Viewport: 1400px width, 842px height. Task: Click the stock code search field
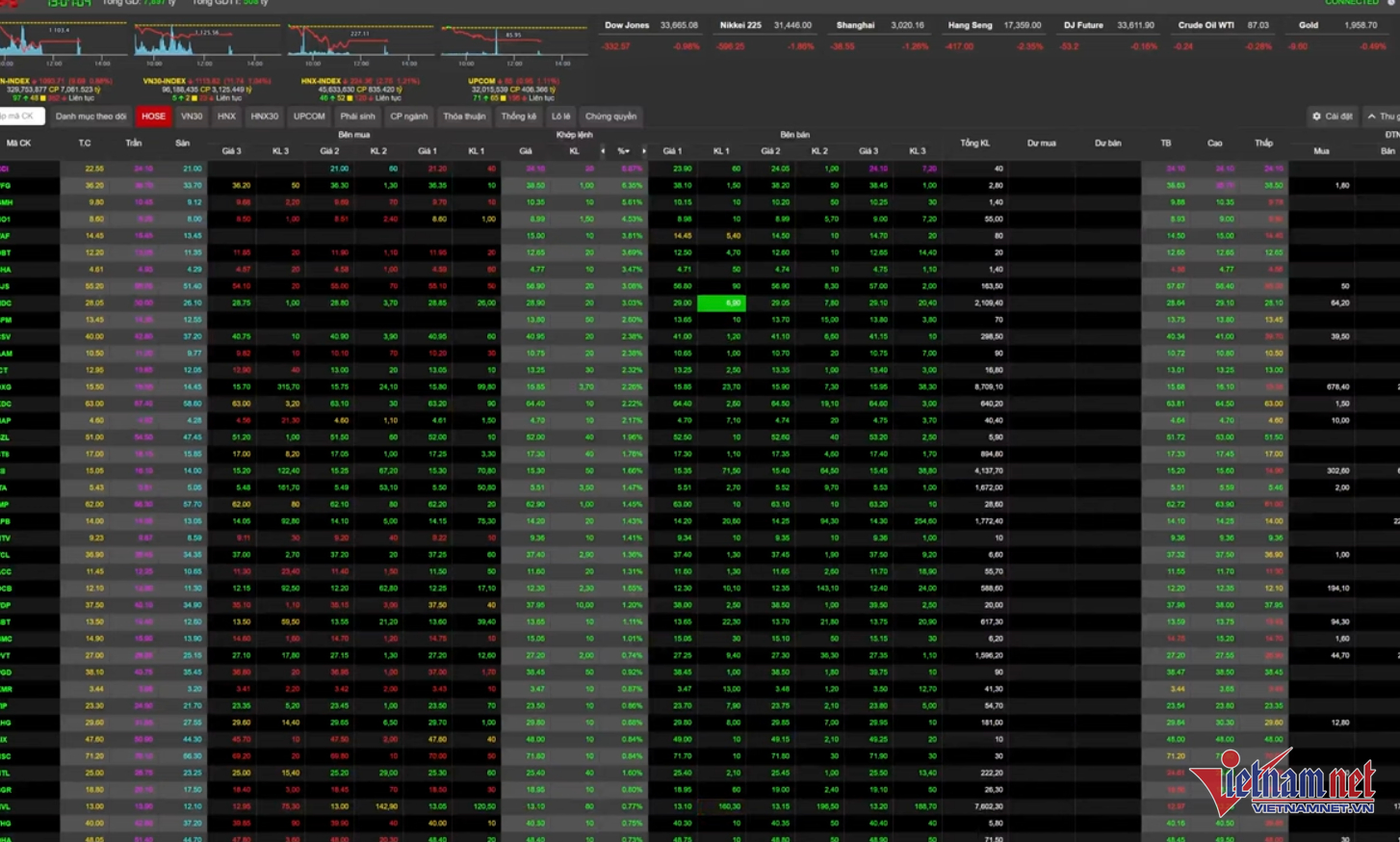click(19, 117)
